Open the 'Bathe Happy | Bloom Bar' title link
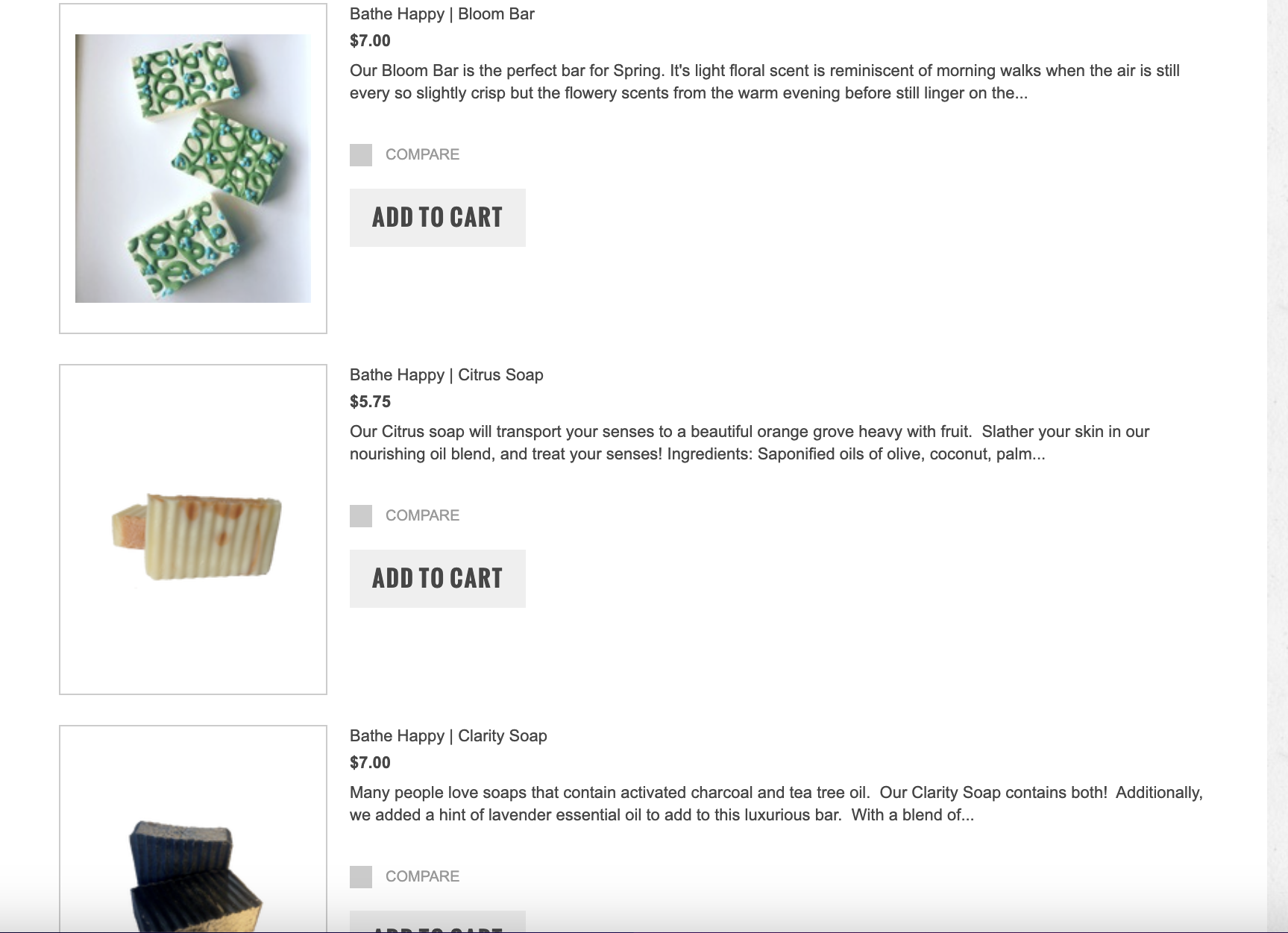Viewport: 1288px width, 933px height. tap(442, 14)
